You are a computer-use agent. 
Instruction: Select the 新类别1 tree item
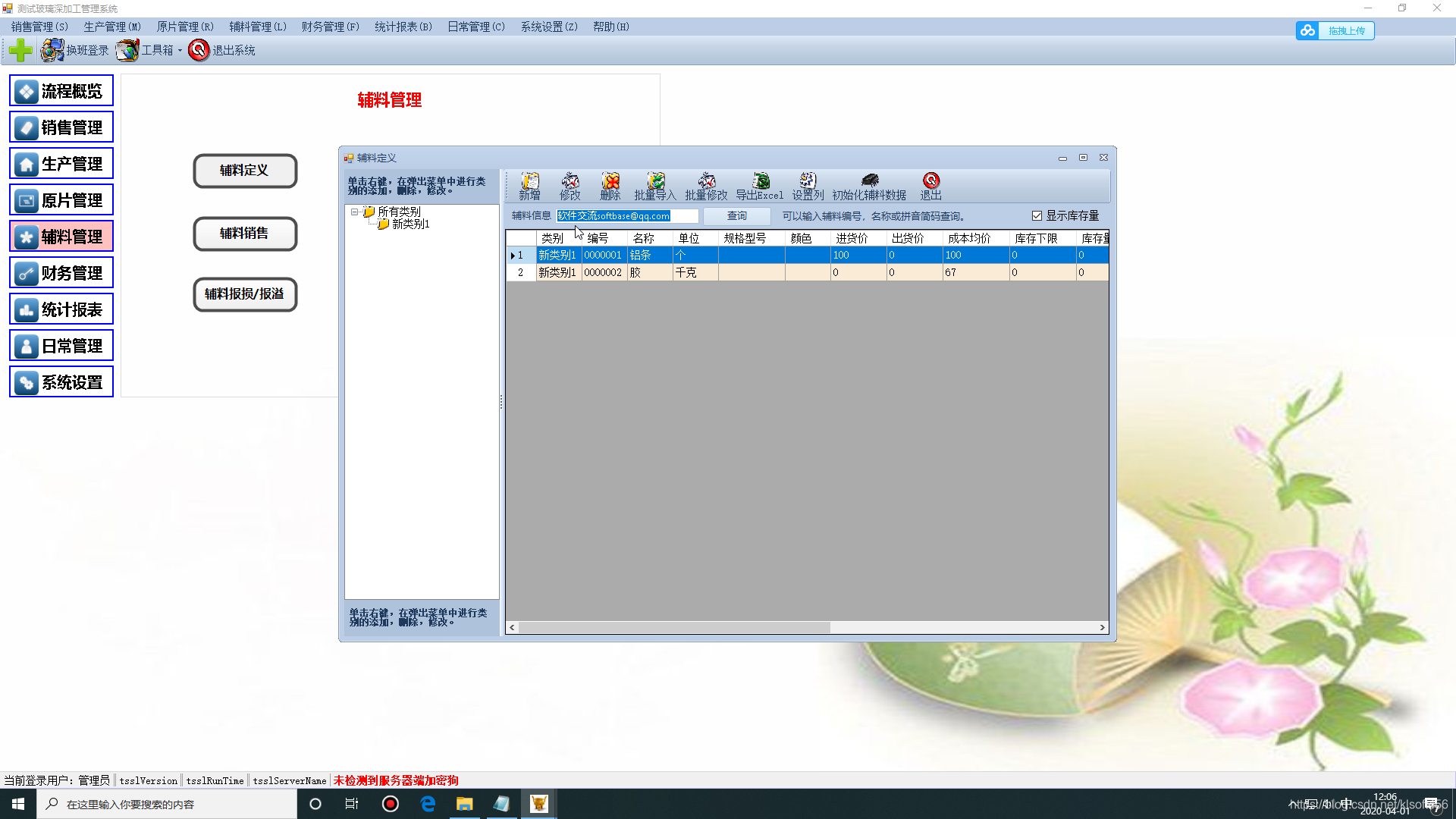coord(410,224)
